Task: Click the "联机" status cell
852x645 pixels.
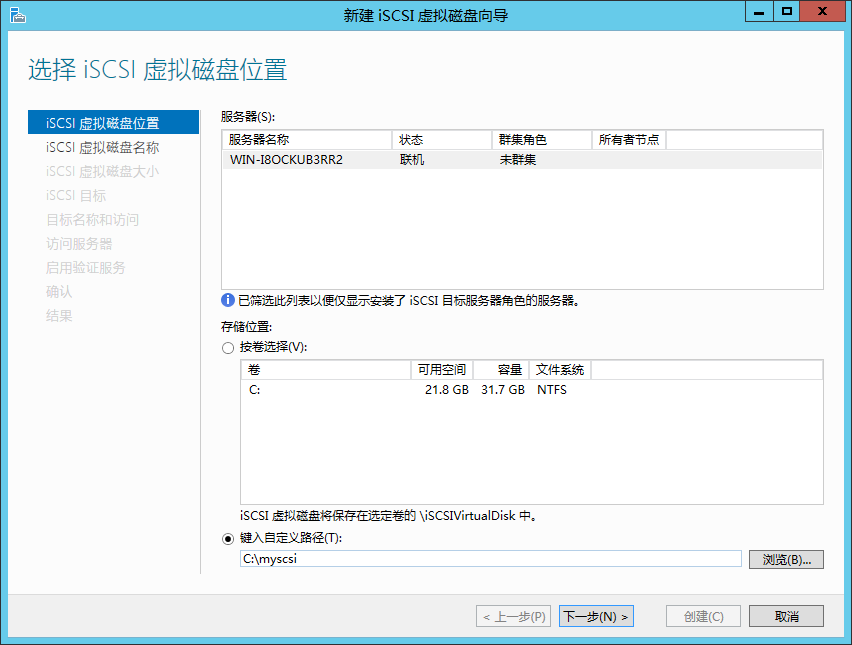Action: (x=412, y=160)
